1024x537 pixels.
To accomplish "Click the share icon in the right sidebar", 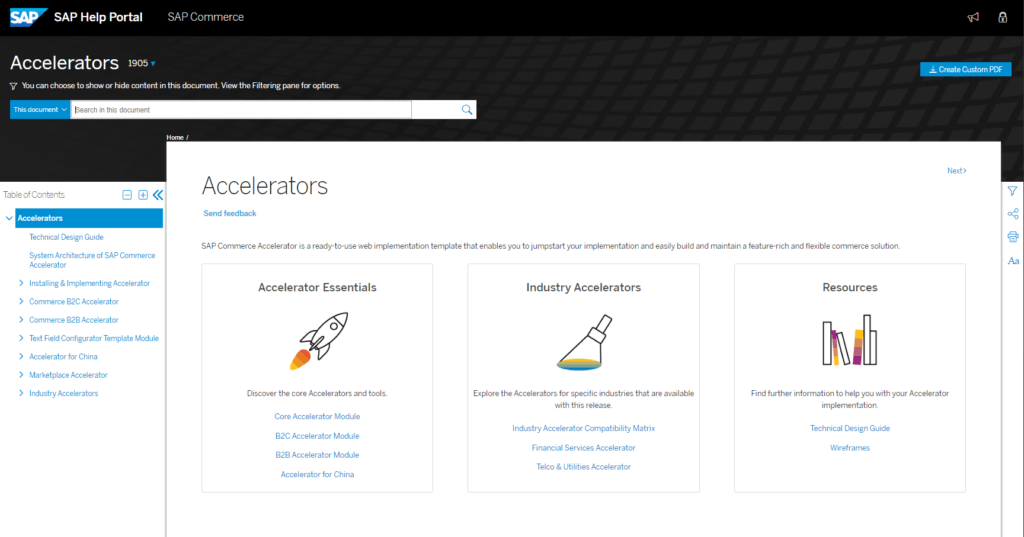I will (1013, 214).
